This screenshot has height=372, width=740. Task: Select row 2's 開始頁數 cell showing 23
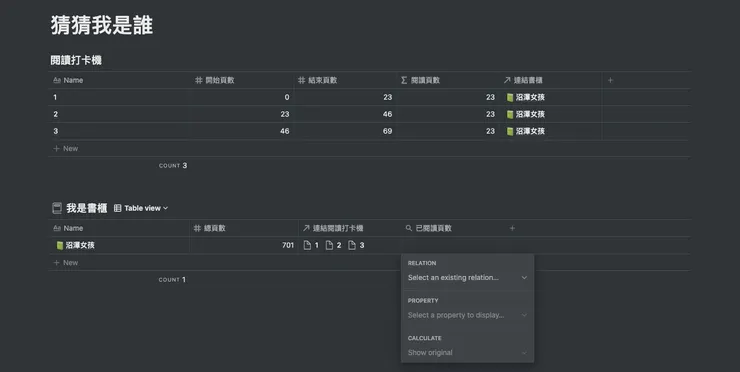(x=242, y=114)
